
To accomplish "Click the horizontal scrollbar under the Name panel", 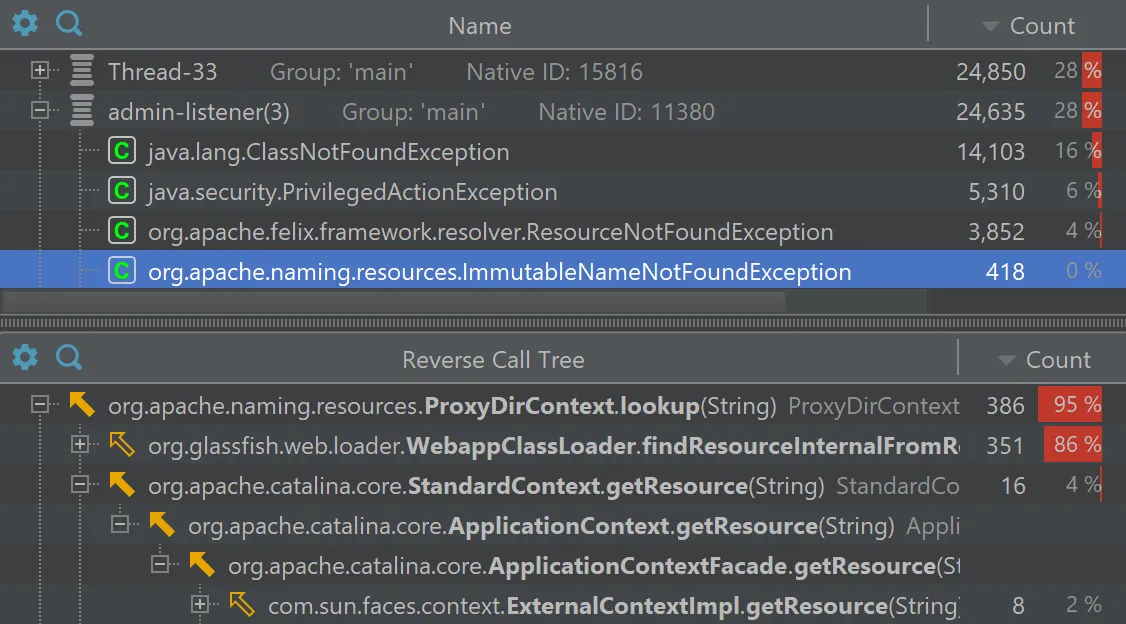I will coord(394,300).
